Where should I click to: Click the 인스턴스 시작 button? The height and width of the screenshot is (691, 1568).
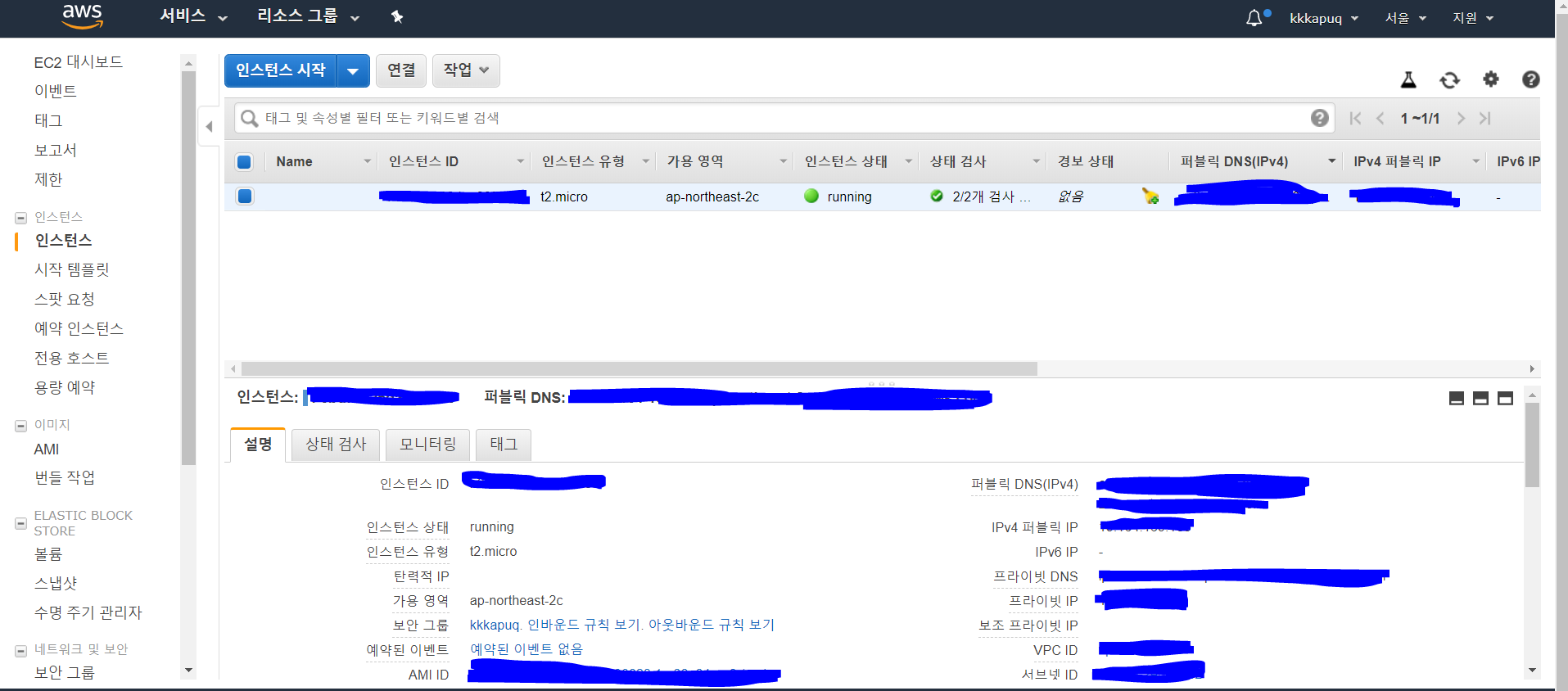(281, 70)
